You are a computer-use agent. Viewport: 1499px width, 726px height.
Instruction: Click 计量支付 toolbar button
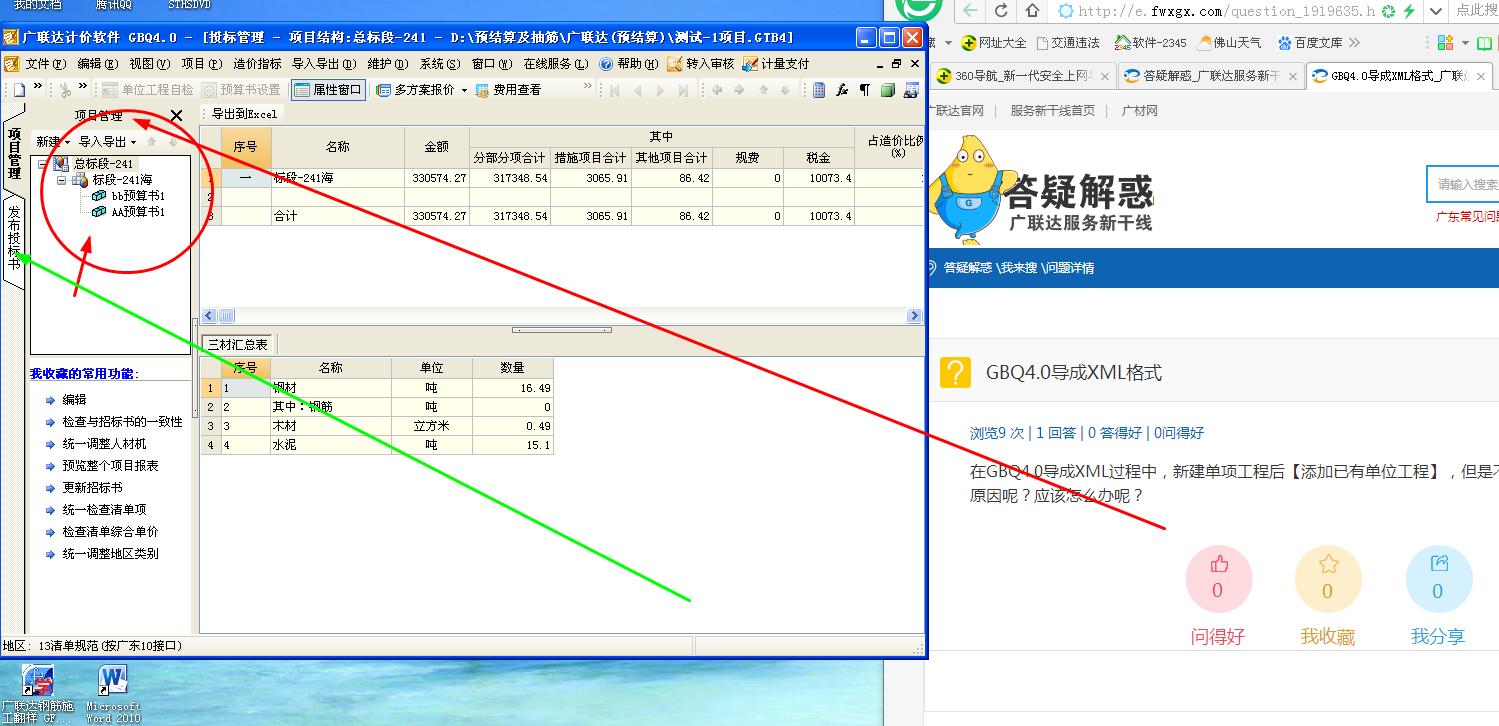(x=776, y=63)
